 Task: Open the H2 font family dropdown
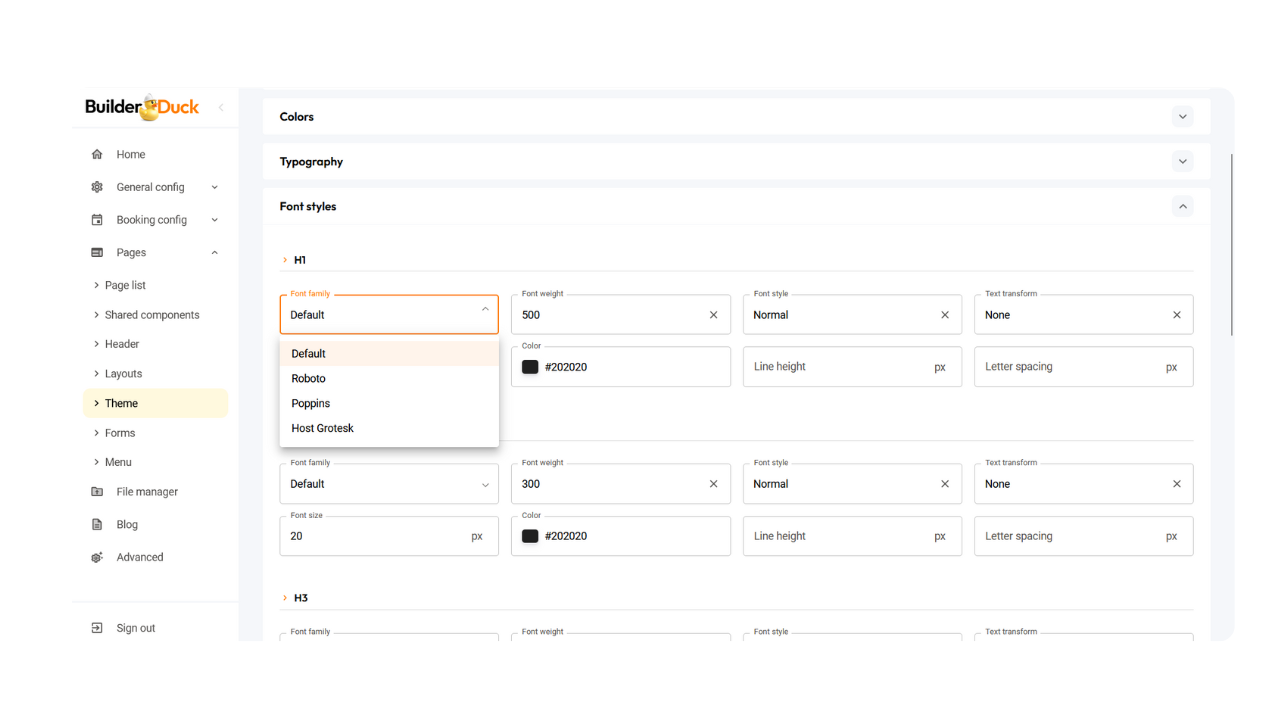pos(388,484)
